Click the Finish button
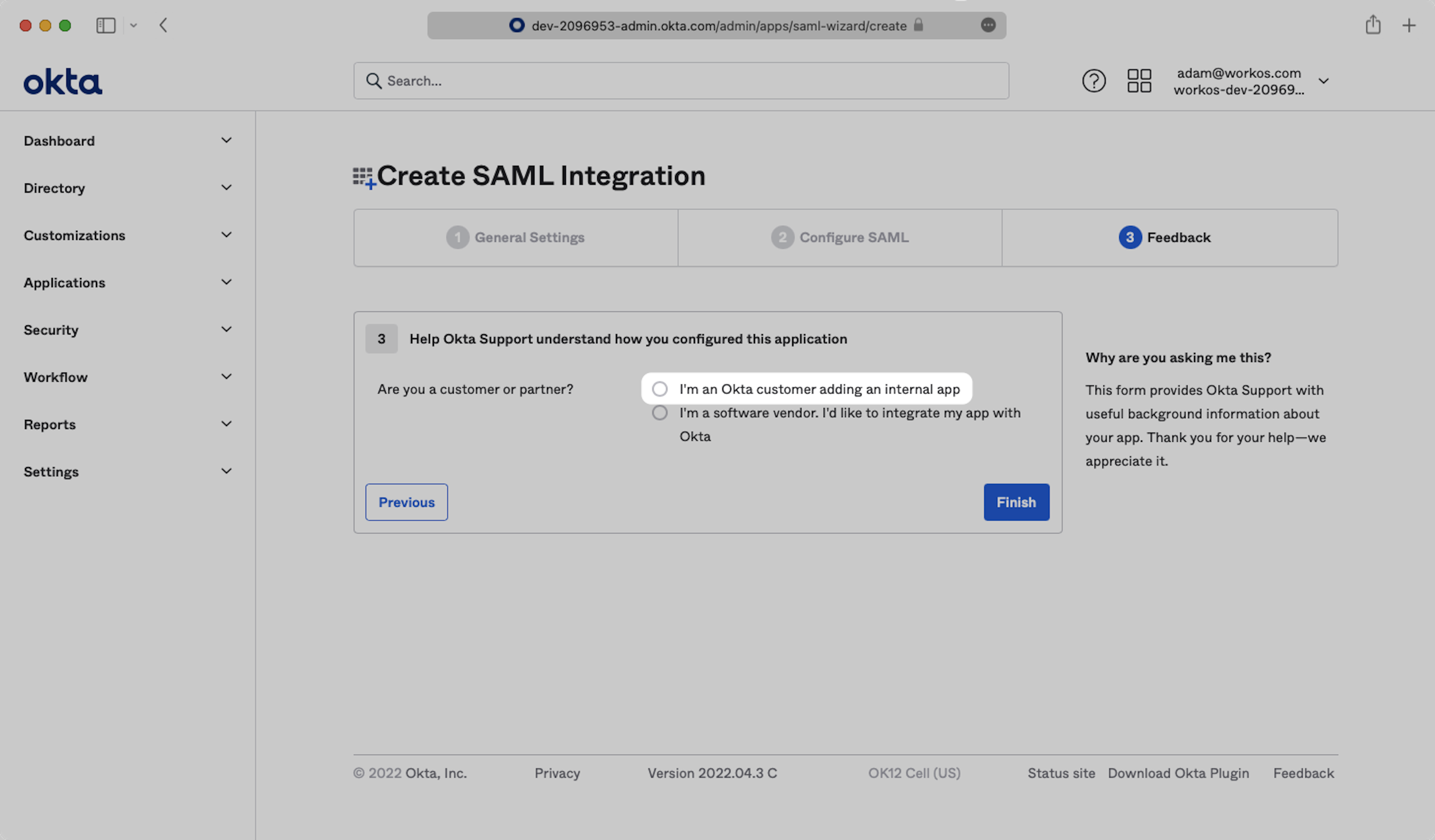 click(x=1016, y=502)
